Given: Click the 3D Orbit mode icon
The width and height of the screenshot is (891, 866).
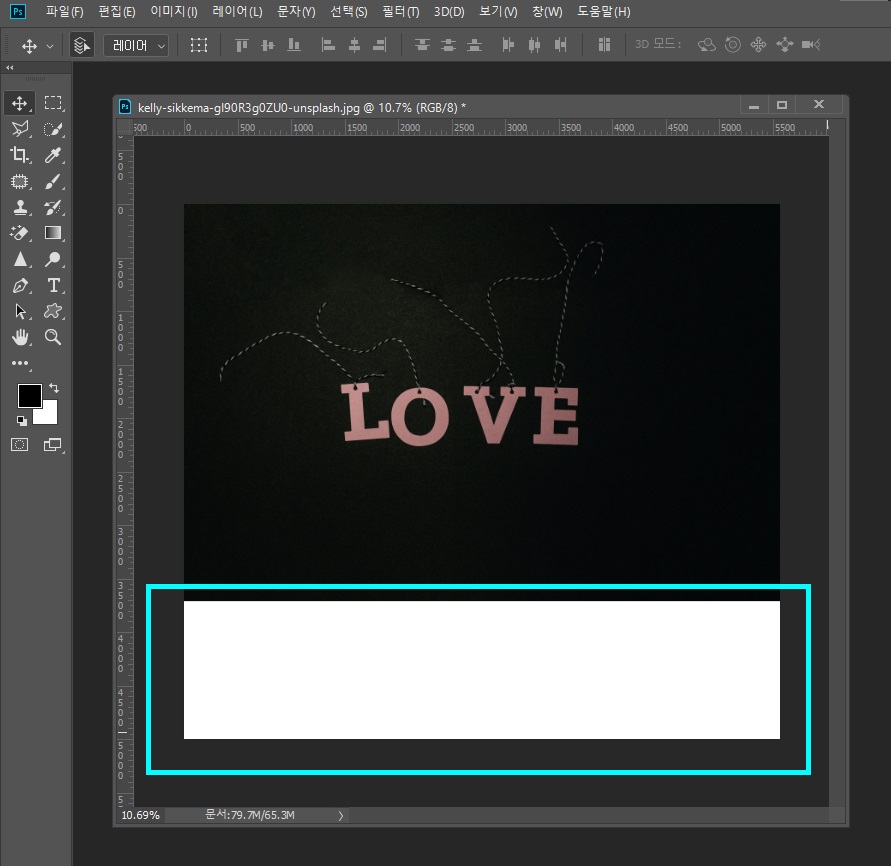Looking at the screenshot, I should tap(706, 45).
